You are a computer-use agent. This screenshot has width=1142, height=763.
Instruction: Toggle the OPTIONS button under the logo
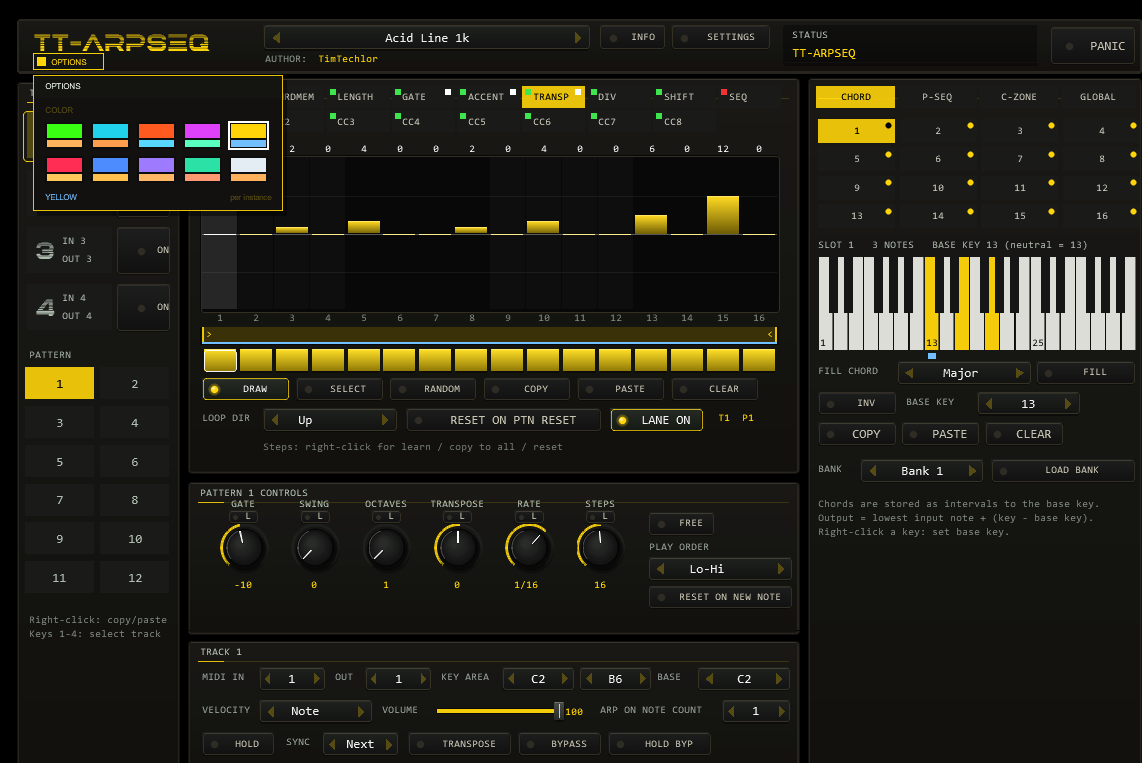tap(68, 62)
